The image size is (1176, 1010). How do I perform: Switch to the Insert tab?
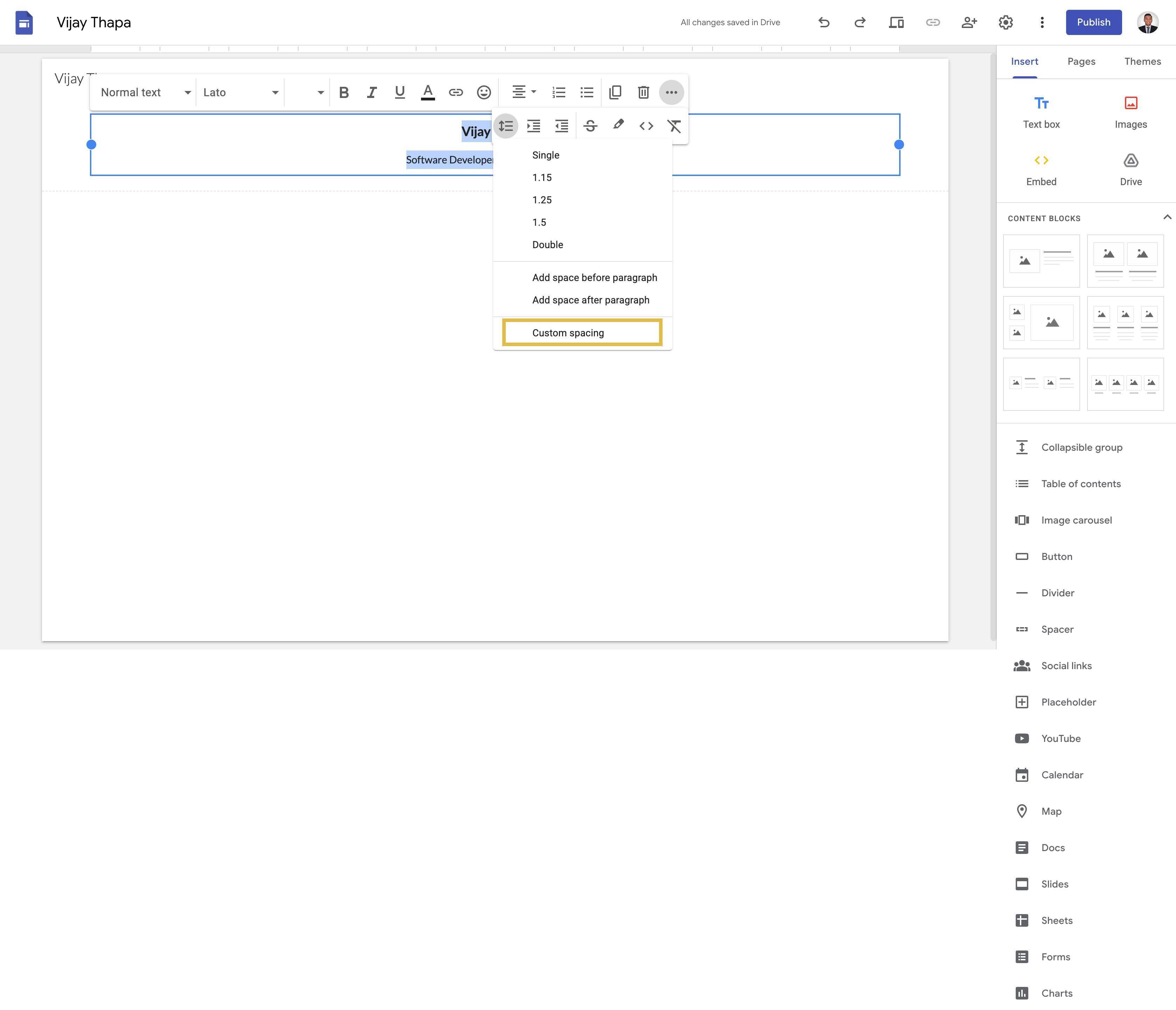[x=1024, y=61]
